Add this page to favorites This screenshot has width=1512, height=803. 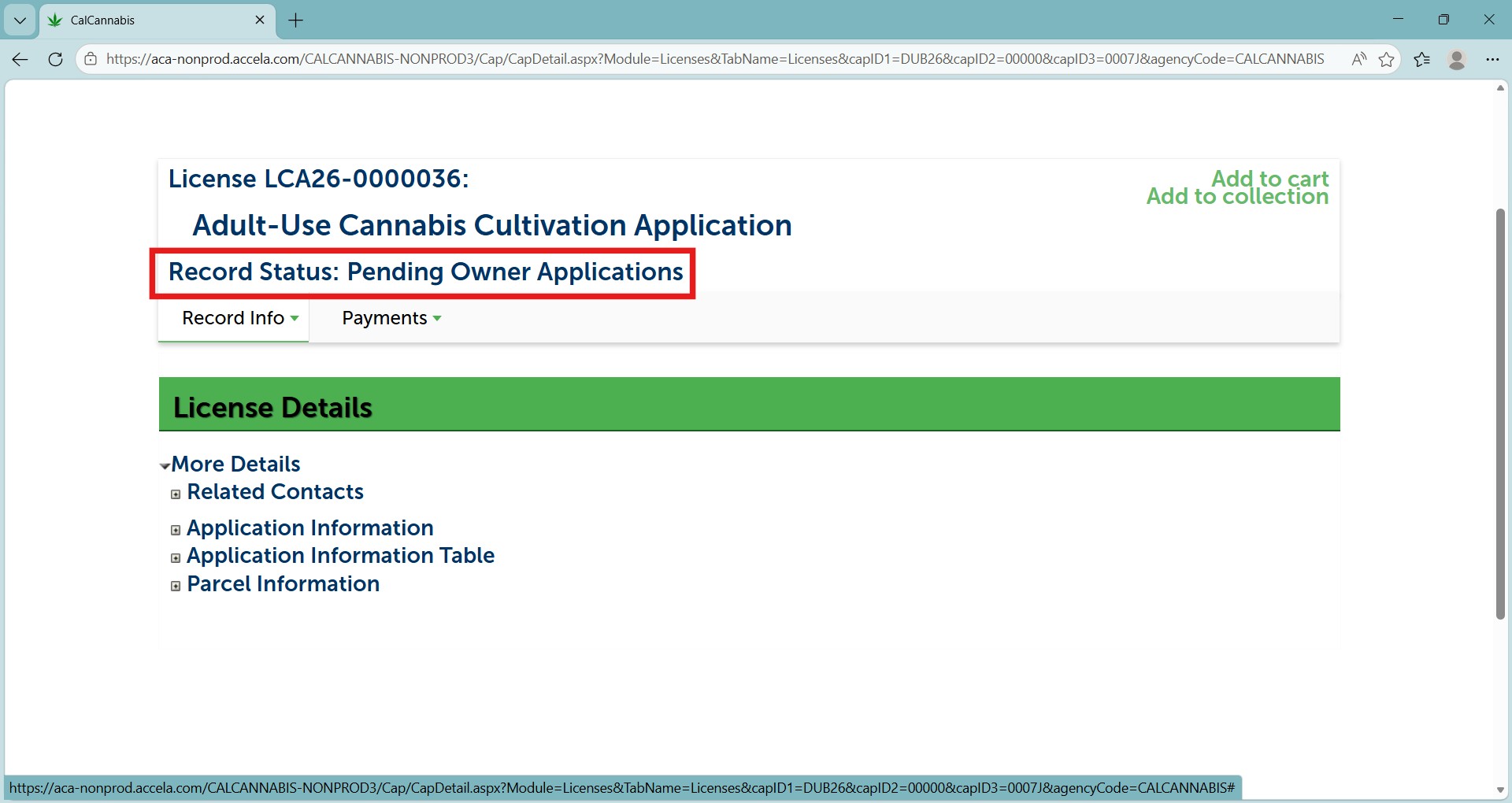click(x=1387, y=59)
